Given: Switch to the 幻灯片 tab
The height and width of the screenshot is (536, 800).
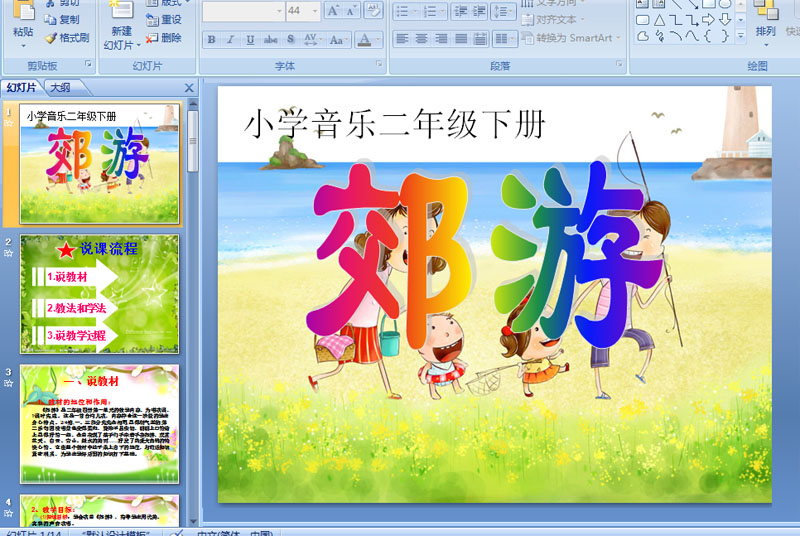Looking at the screenshot, I should coord(21,88).
